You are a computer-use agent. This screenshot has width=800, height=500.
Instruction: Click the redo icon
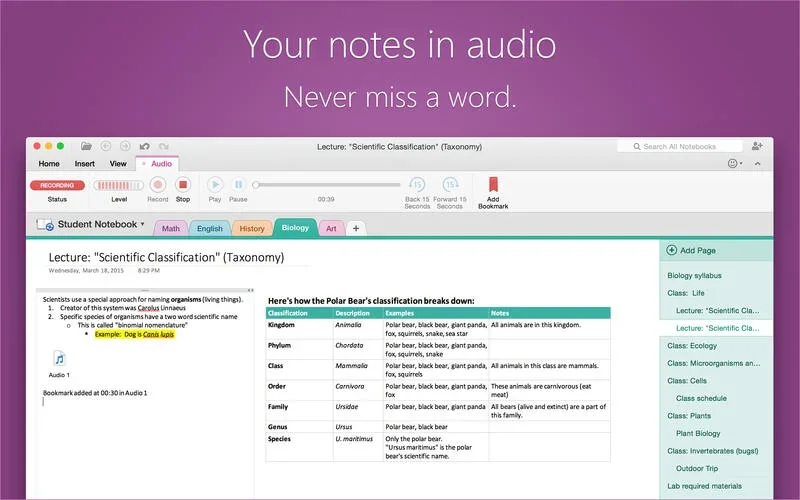164,146
